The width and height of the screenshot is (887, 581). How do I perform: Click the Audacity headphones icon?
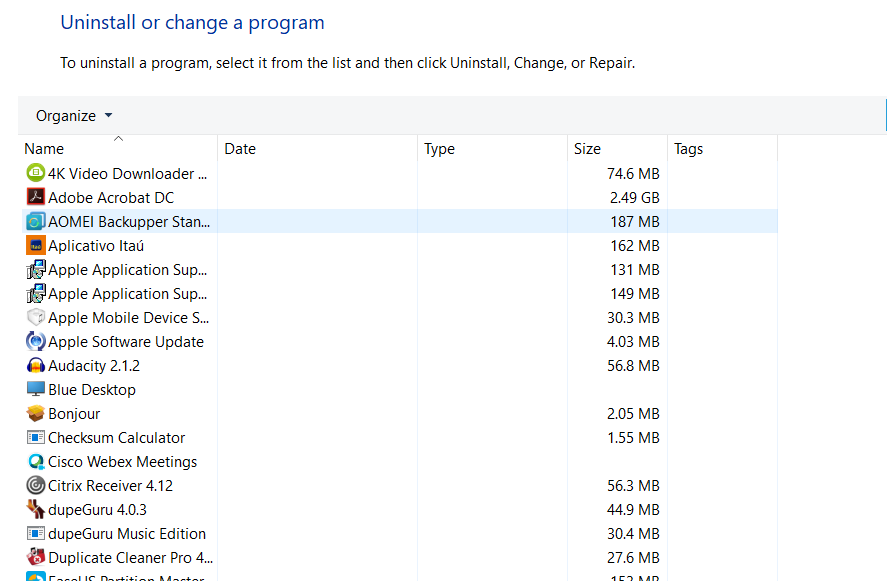pyautogui.click(x=36, y=365)
